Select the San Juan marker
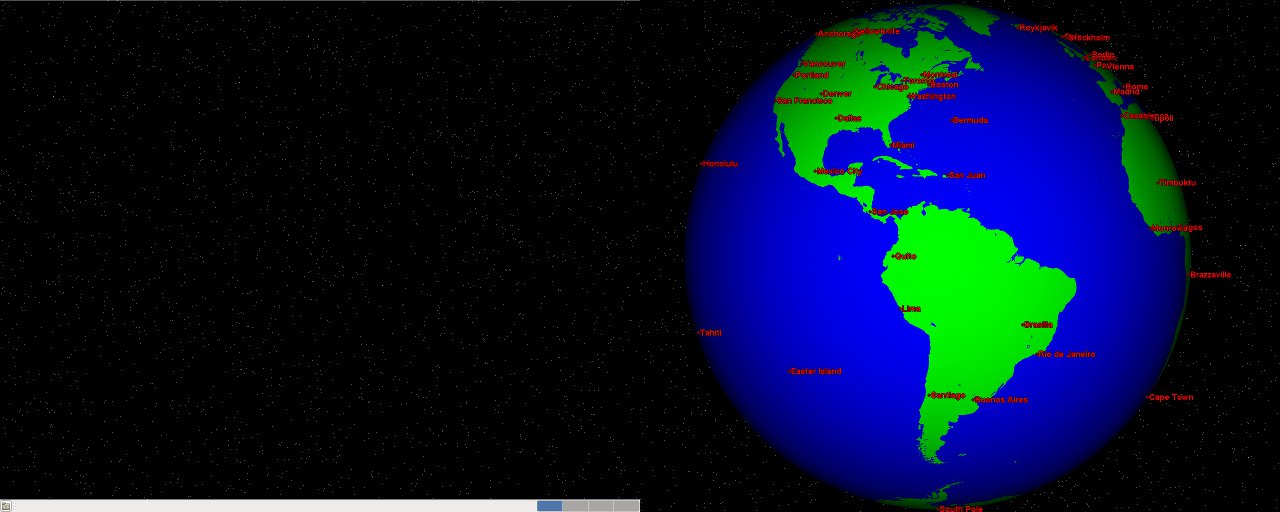Viewport: 1280px width, 512px height. click(x=966, y=175)
